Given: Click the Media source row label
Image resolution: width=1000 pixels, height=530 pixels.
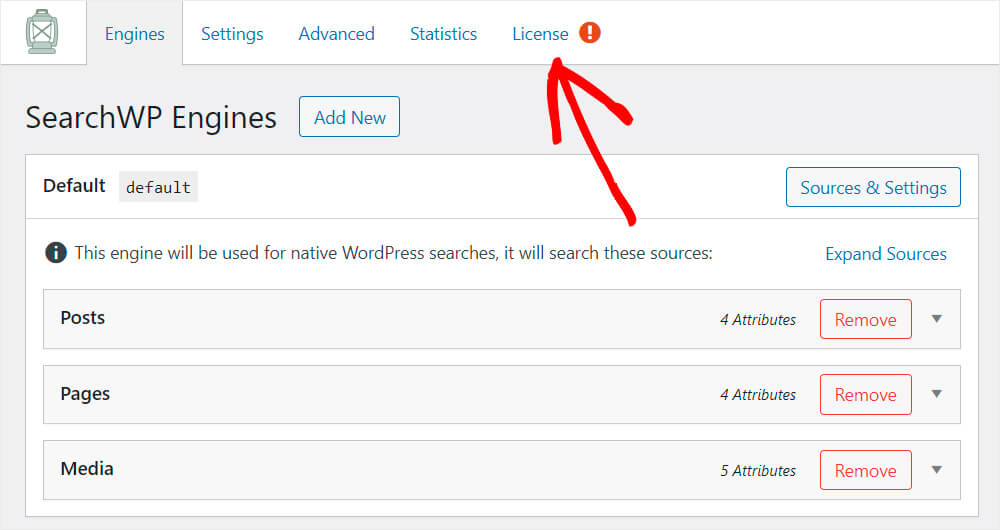Looking at the screenshot, I should pyautogui.click(x=87, y=469).
